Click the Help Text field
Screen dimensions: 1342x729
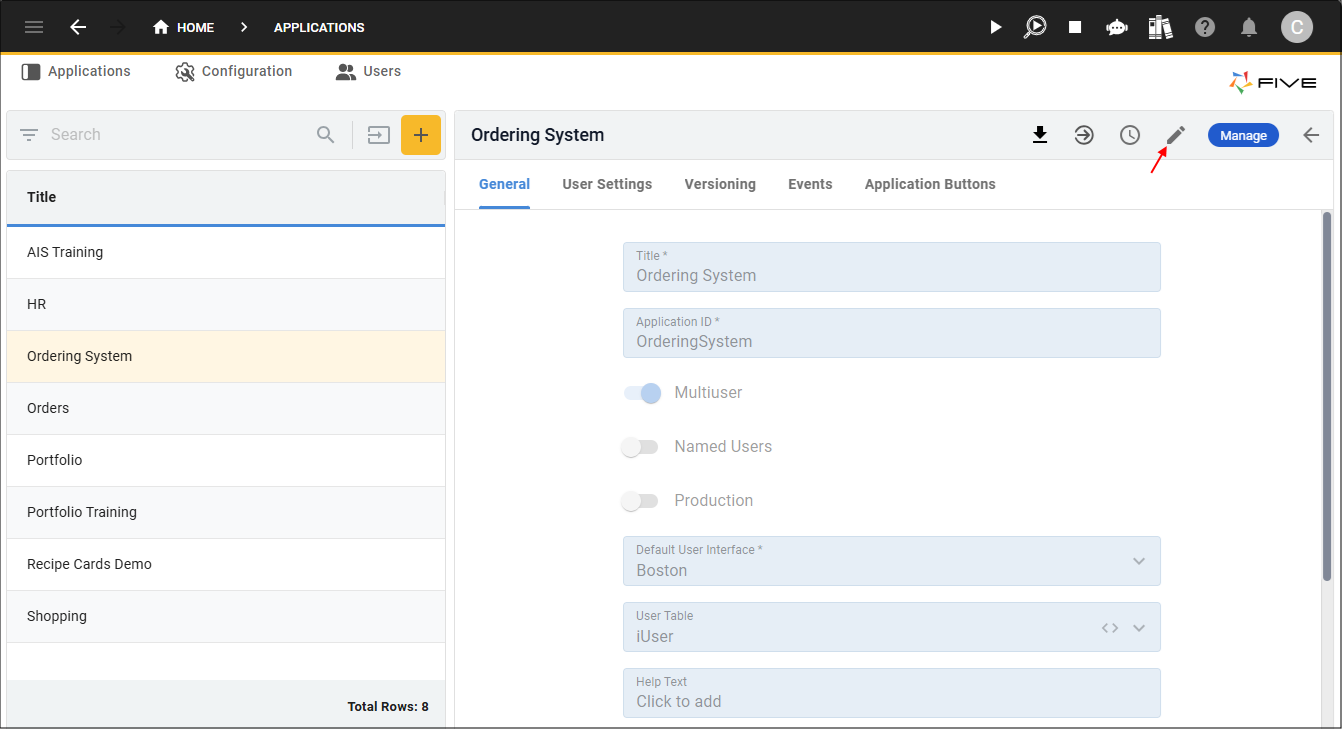click(x=892, y=693)
